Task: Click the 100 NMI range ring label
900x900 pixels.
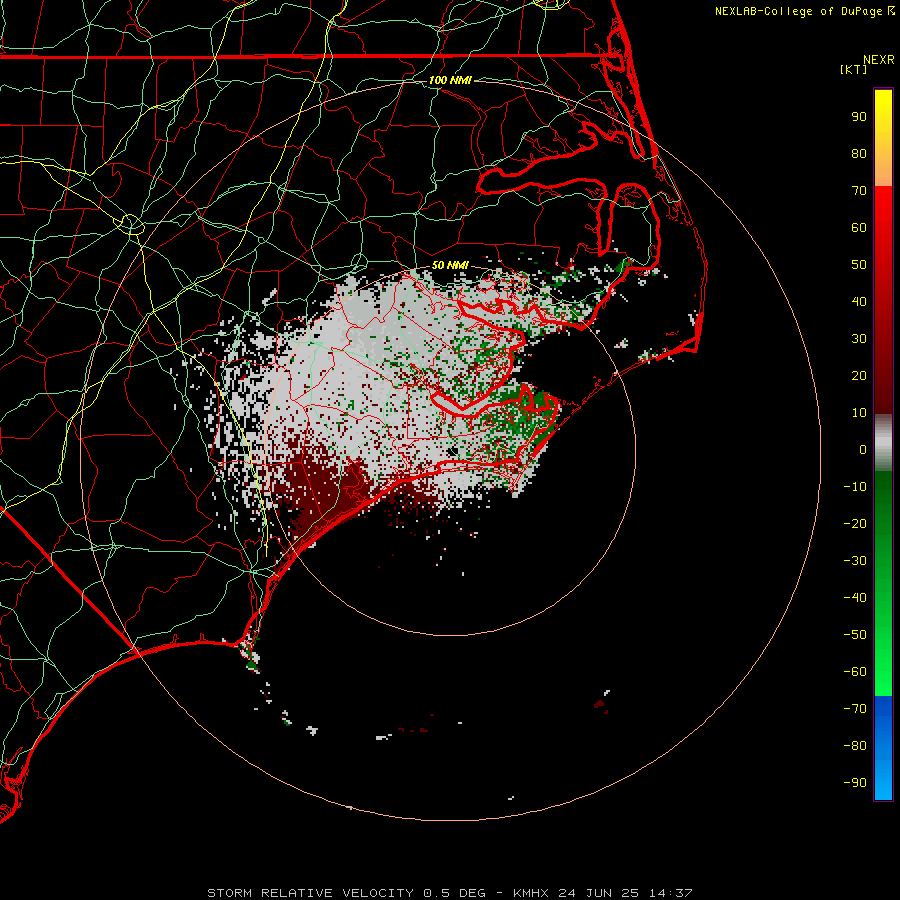Action: click(x=450, y=80)
